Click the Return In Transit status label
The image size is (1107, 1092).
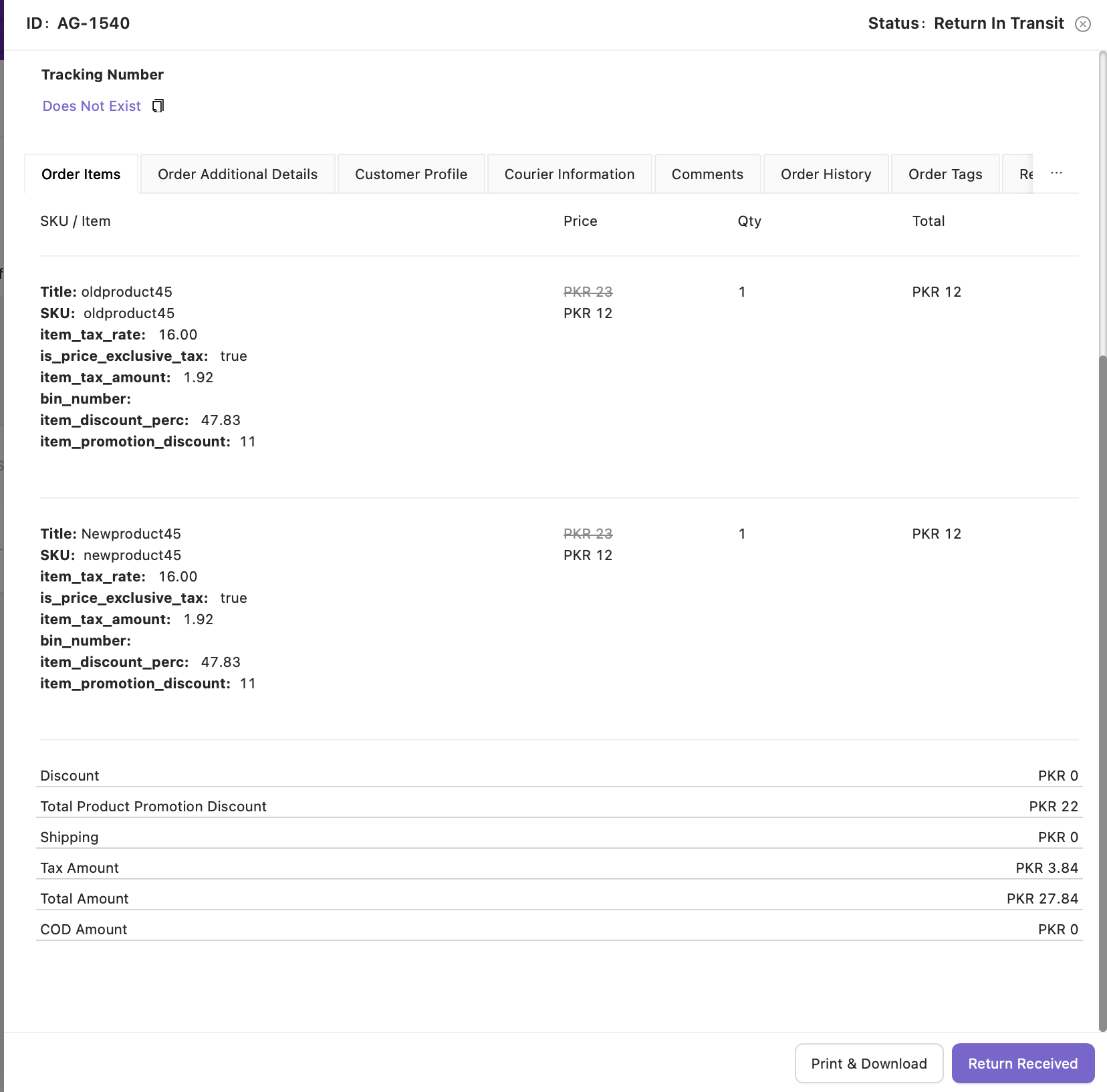(999, 23)
